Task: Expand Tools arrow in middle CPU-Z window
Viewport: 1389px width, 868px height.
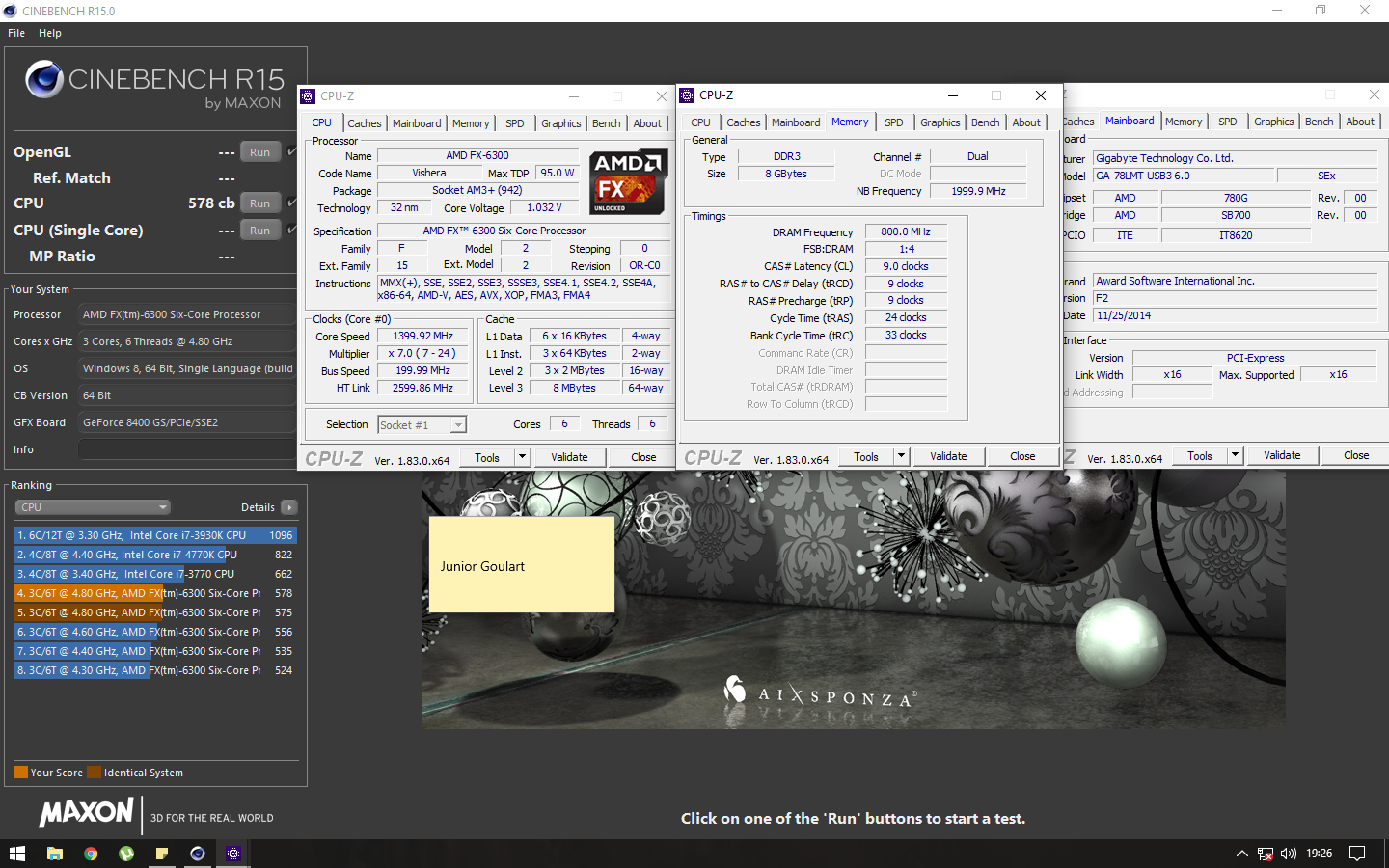Action: click(x=901, y=456)
